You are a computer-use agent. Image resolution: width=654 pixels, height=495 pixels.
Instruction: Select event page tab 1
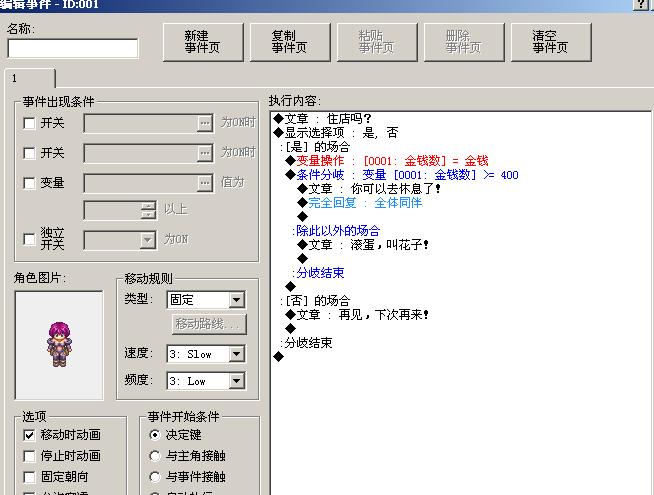(30, 78)
